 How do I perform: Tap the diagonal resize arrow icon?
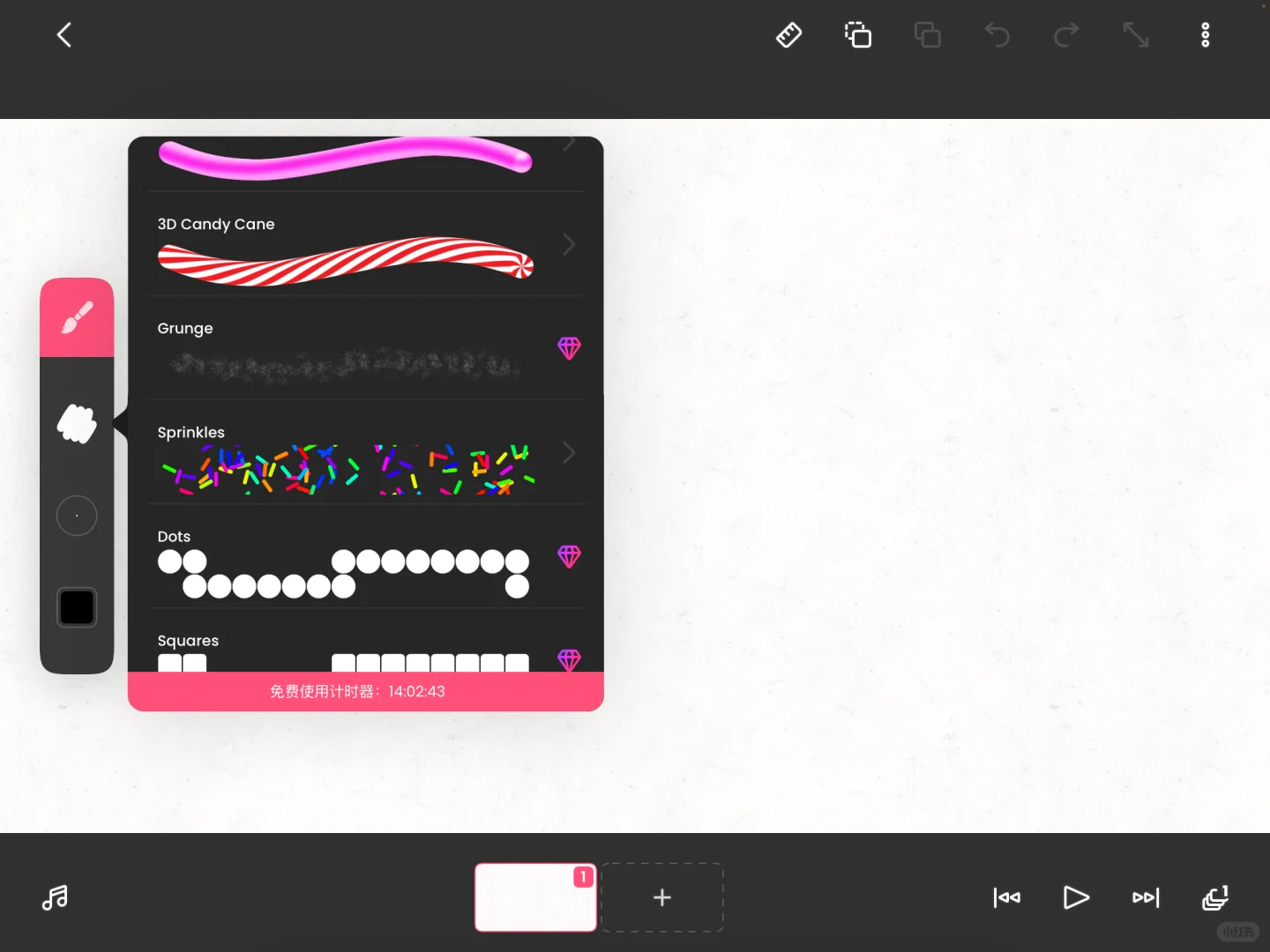click(1136, 35)
